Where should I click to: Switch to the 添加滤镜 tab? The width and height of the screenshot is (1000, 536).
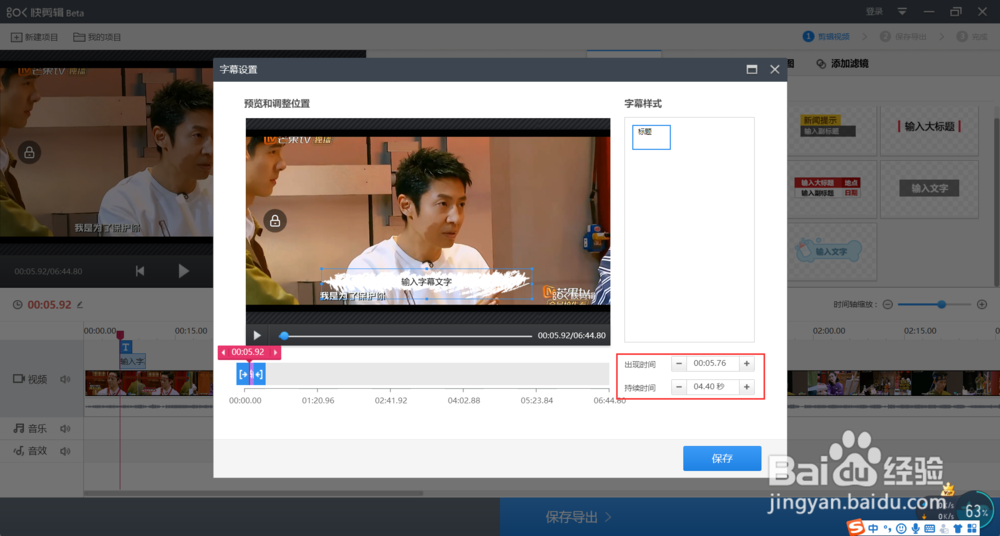point(842,63)
